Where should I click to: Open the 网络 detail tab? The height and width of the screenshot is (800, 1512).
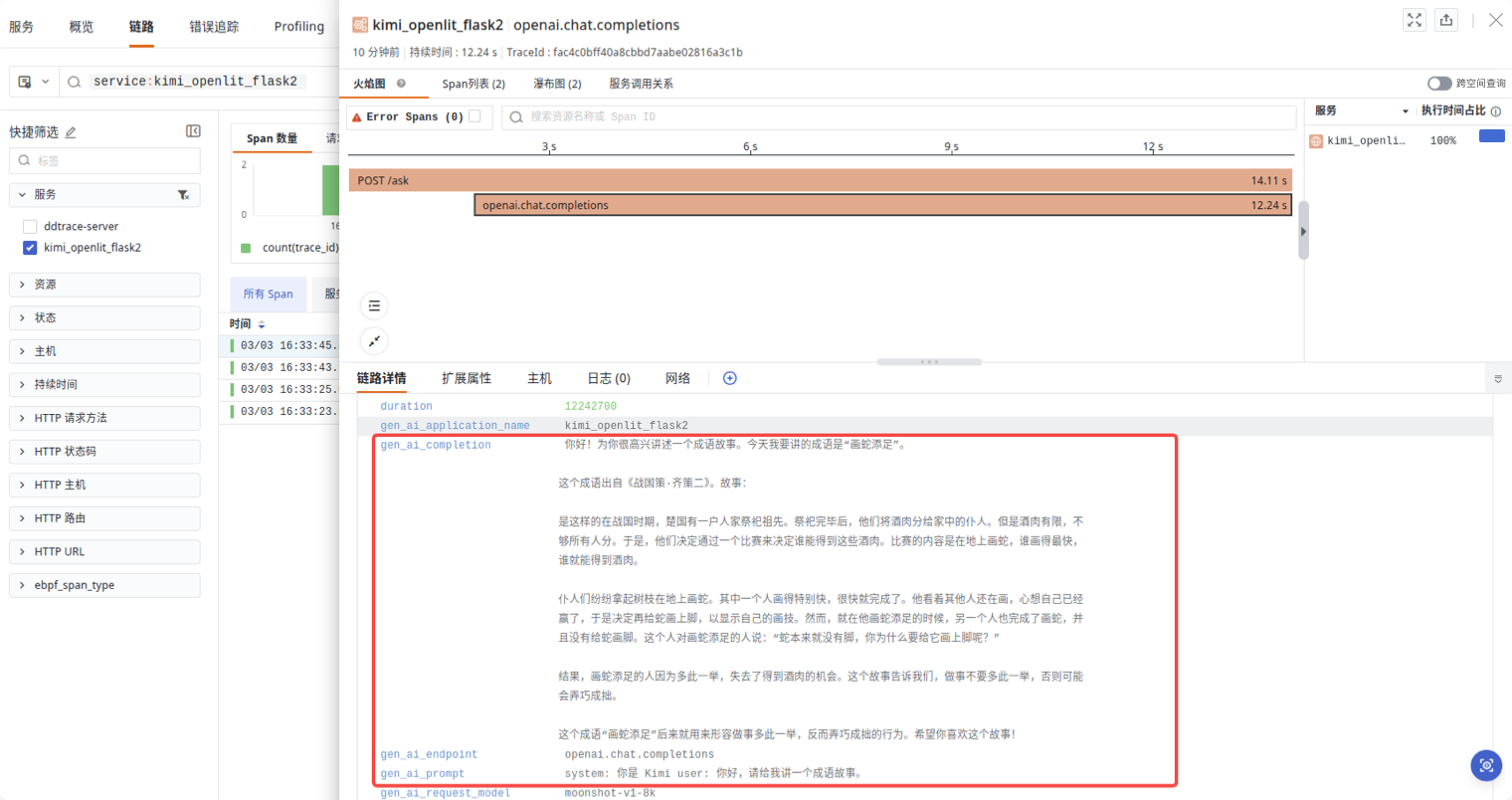tap(677, 378)
